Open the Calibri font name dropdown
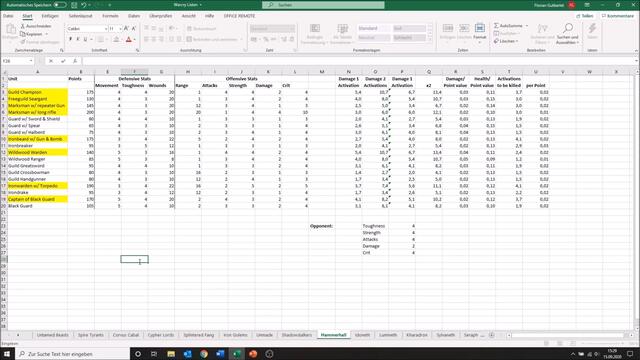 click(106, 29)
